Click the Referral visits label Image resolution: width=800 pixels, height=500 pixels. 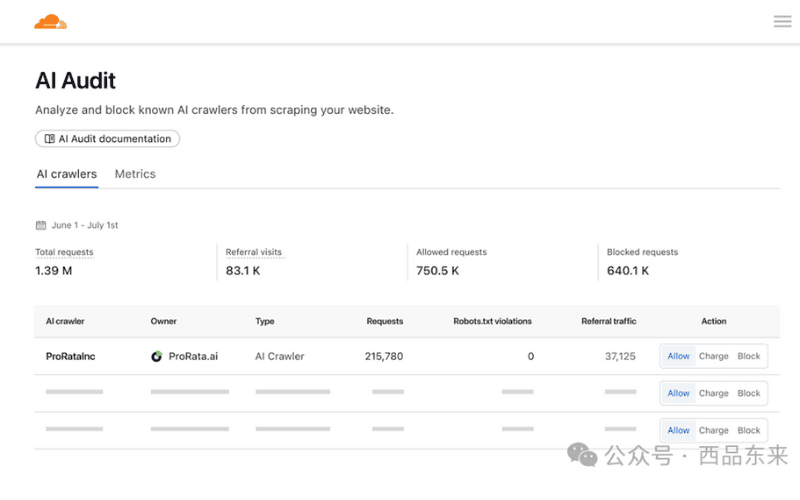(x=254, y=252)
